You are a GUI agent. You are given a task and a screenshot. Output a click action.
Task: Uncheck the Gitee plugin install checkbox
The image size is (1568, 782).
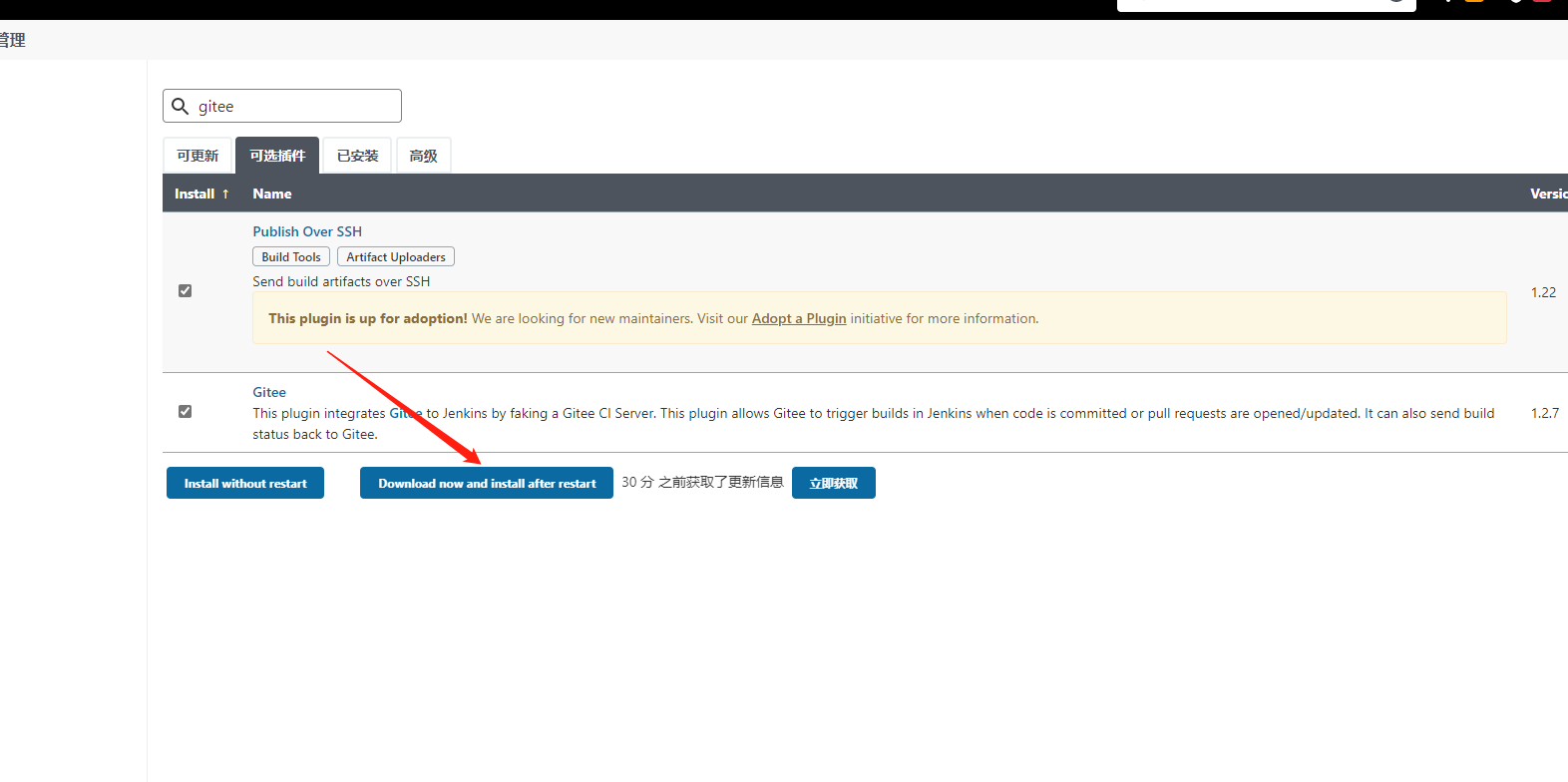pyautogui.click(x=185, y=412)
